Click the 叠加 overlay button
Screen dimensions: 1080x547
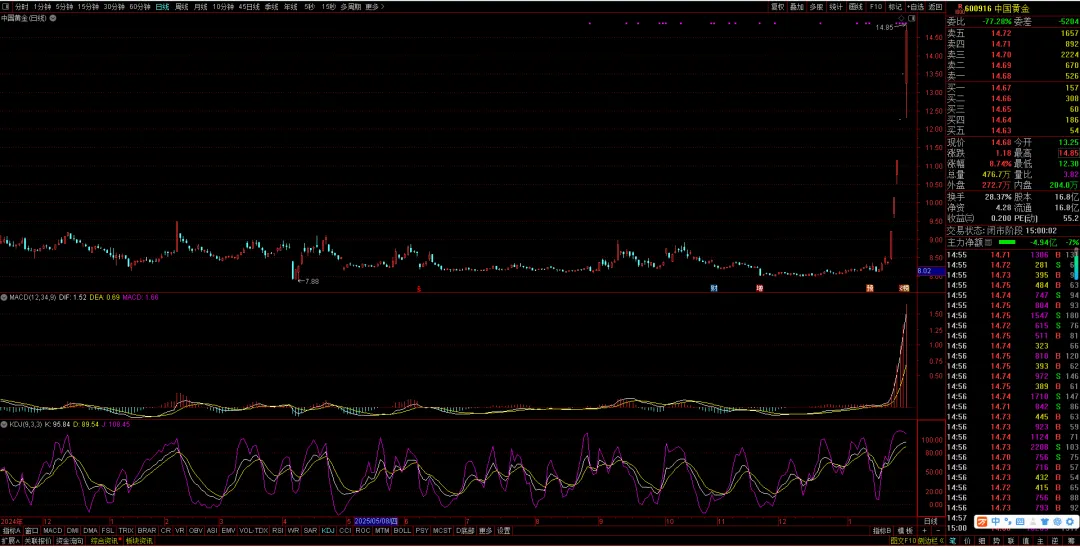coord(797,7)
